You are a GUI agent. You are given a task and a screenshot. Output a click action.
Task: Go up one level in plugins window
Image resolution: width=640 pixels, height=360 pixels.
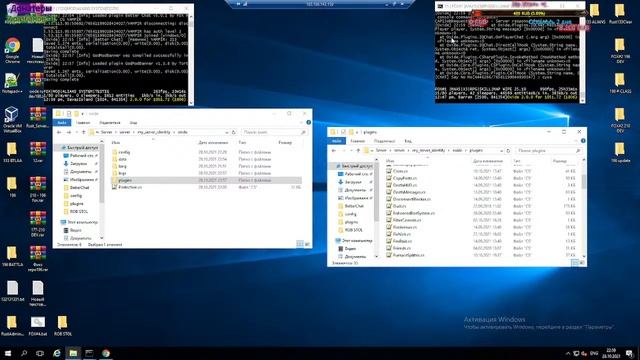pyautogui.click(x=358, y=151)
